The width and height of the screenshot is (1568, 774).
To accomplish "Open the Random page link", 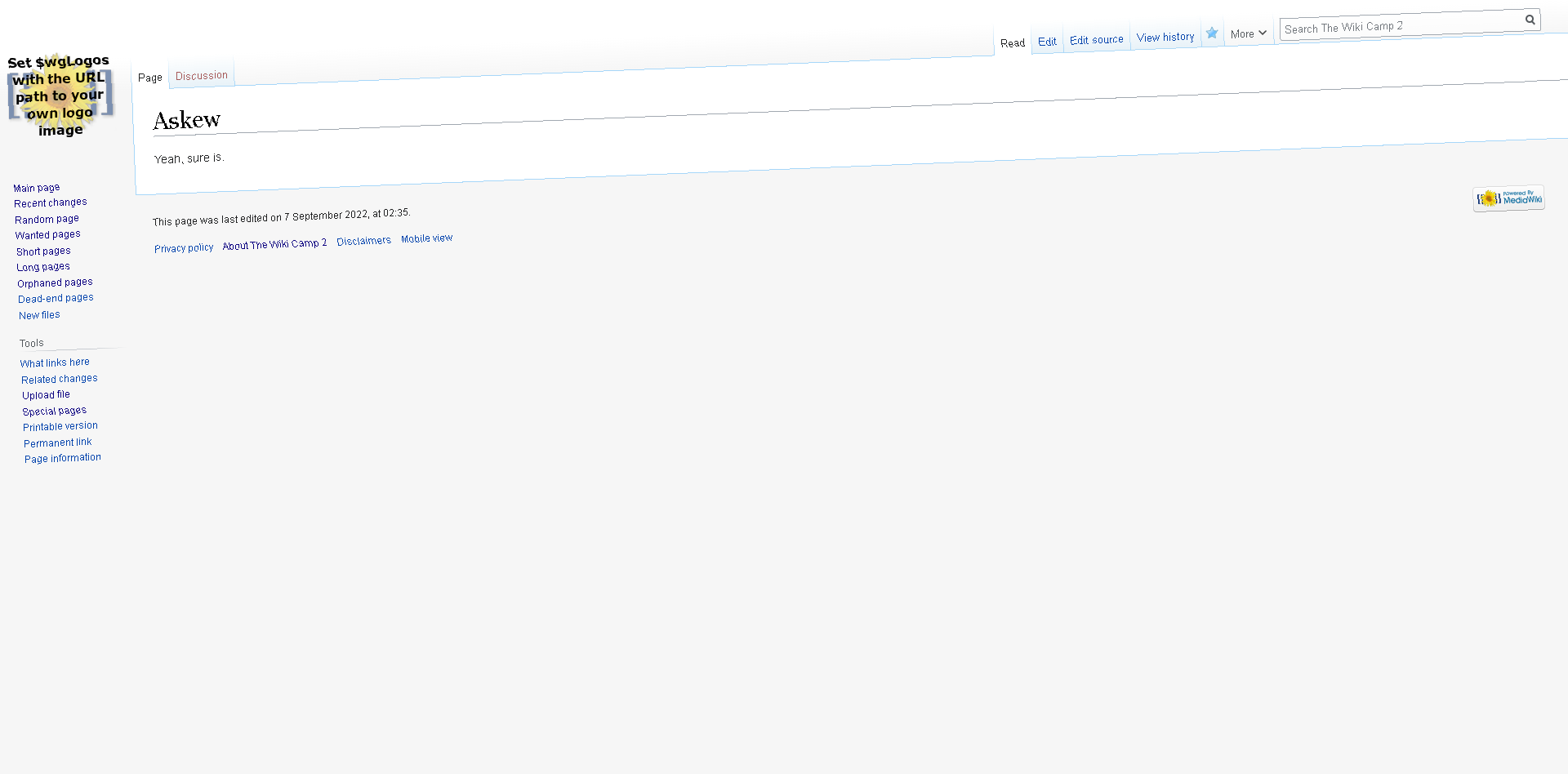I will tap(47, 219).
